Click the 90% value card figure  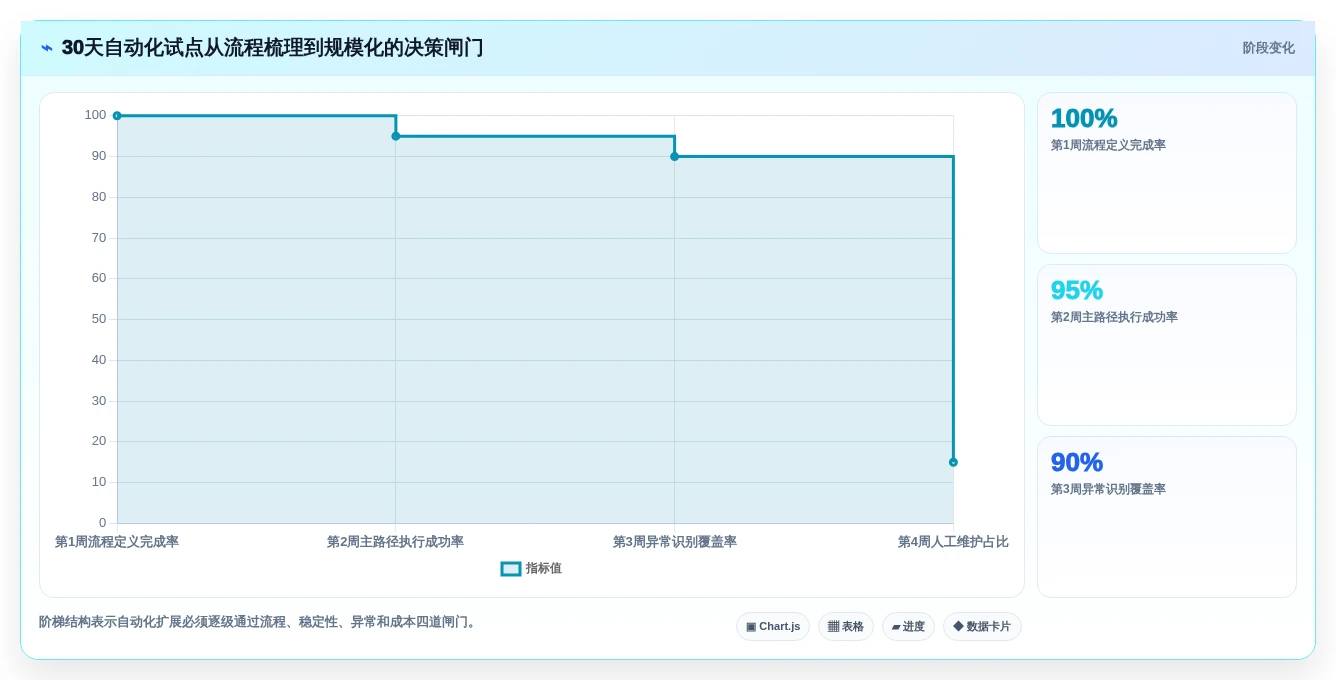tap(1077, 462)
